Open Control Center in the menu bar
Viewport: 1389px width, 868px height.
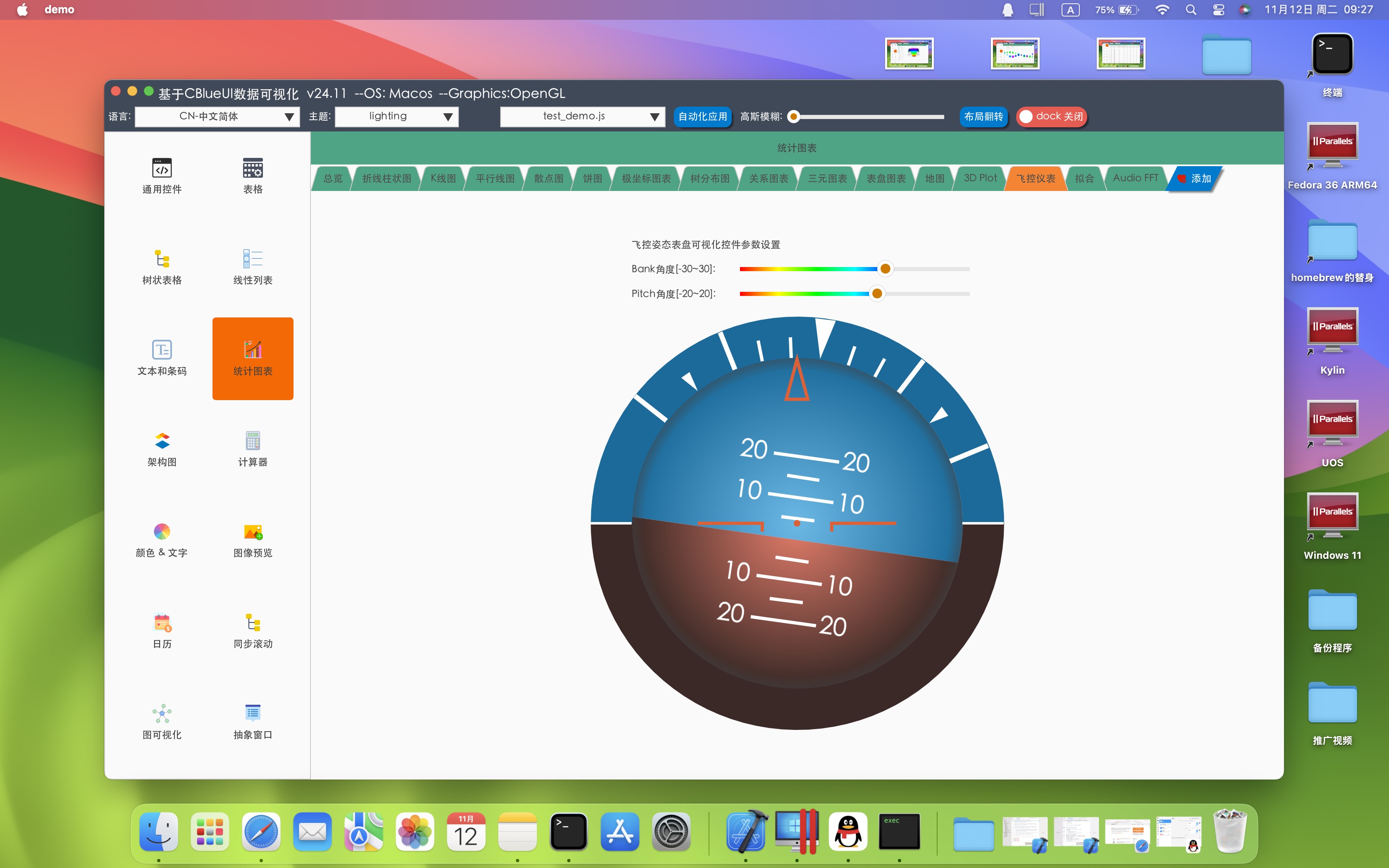pyautogui.click(x=1218, y=10)
